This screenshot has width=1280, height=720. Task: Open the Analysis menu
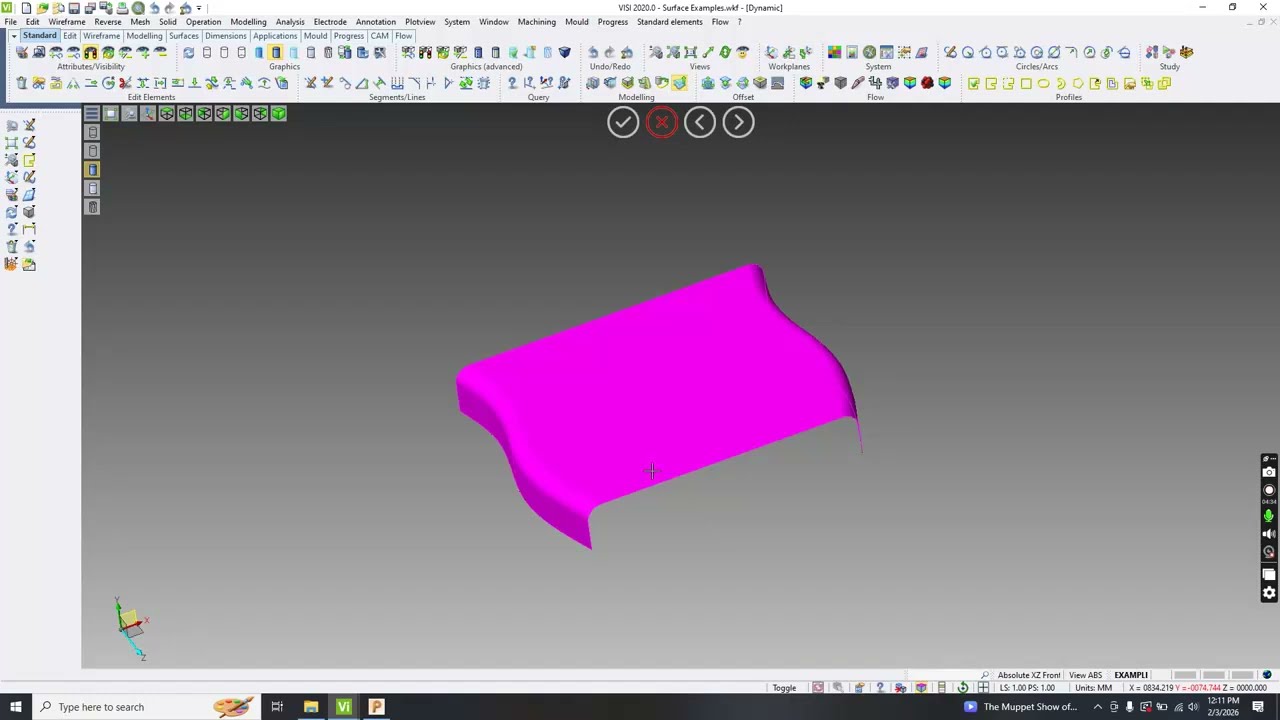(290, 22)
